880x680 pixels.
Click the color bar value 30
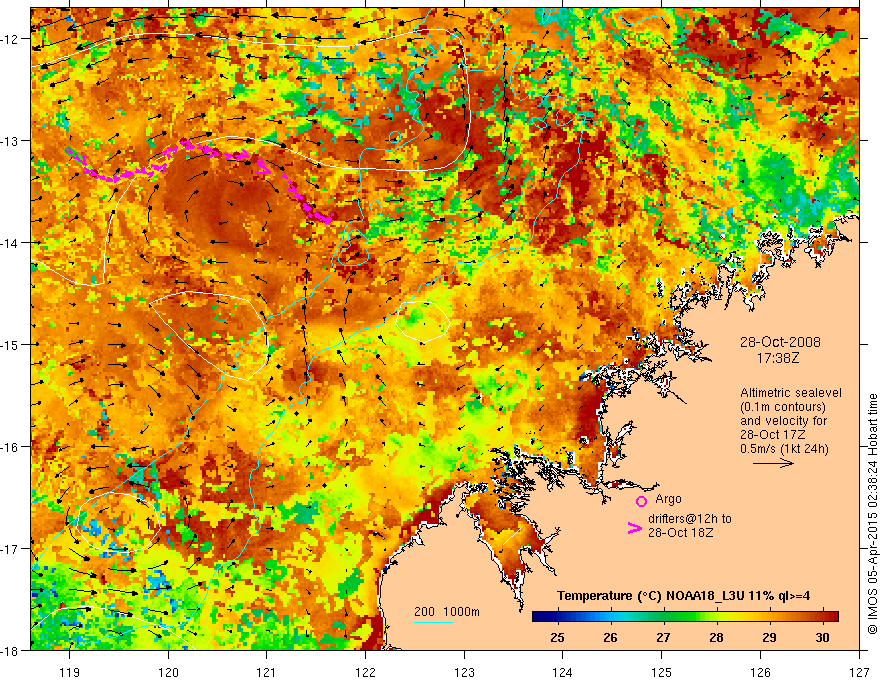[x=822, y=637]
